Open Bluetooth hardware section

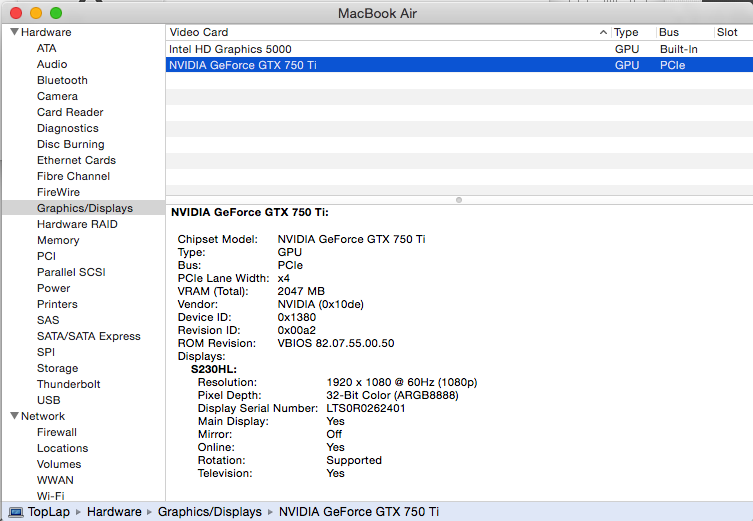click(62, 80)
